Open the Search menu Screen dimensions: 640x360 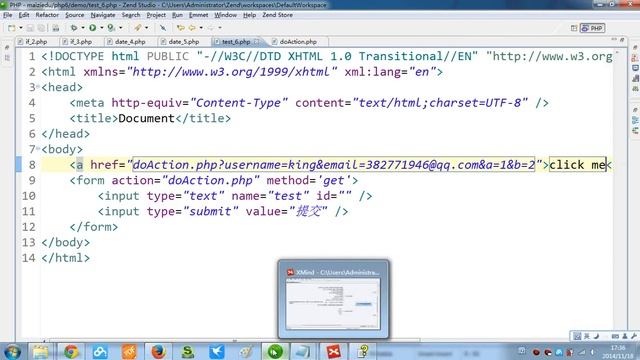click(131, 15)
